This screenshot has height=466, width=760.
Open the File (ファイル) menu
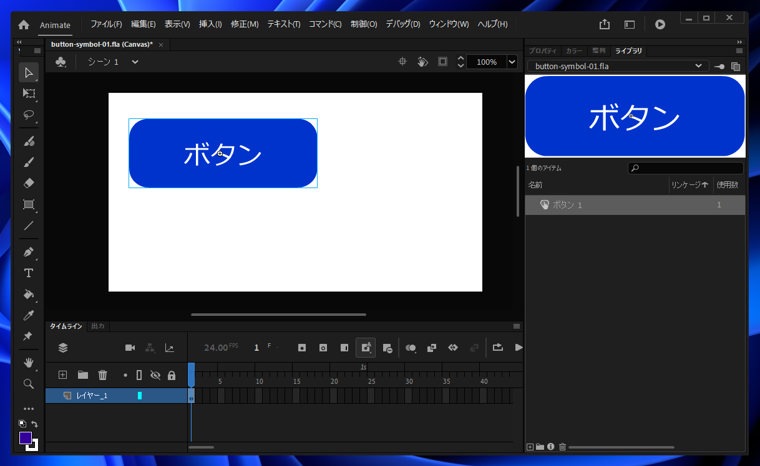tap(106, 24)
